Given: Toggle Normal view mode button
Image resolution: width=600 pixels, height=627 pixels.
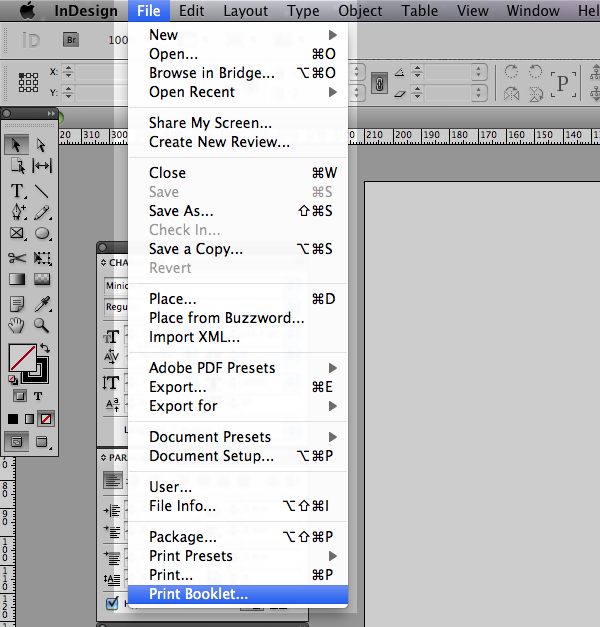Looking at the screenshot, I should point(16,441).
